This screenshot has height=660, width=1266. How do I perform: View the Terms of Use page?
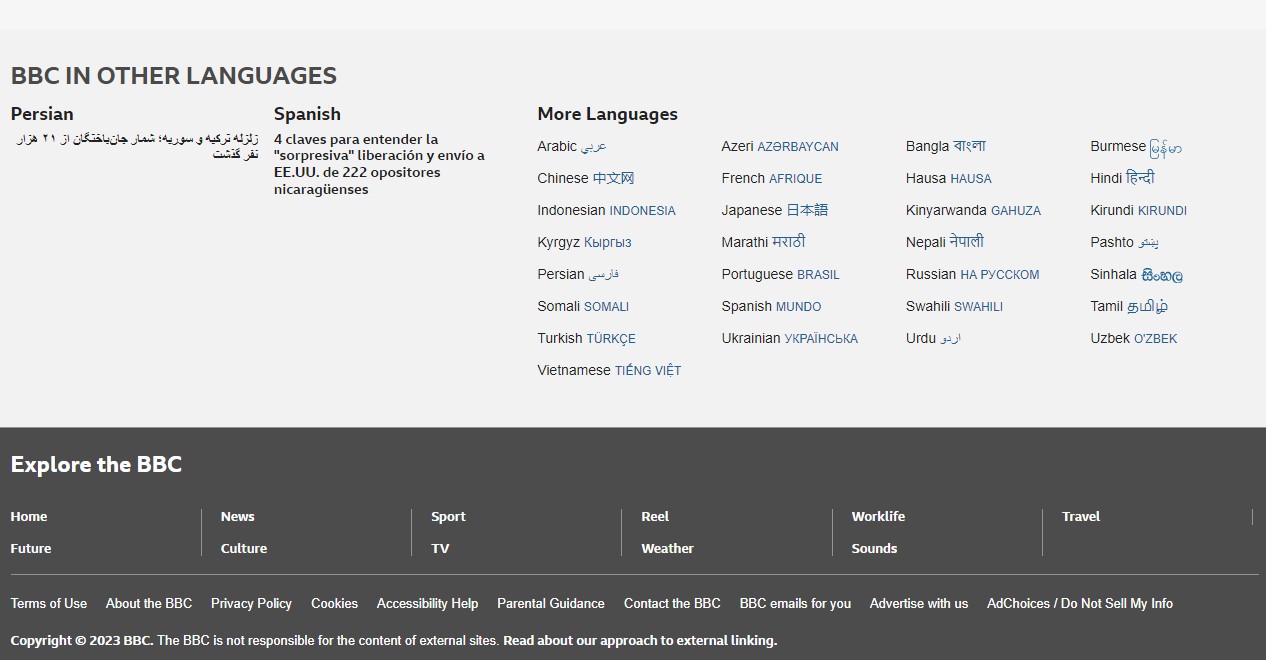tap(48, 603)
